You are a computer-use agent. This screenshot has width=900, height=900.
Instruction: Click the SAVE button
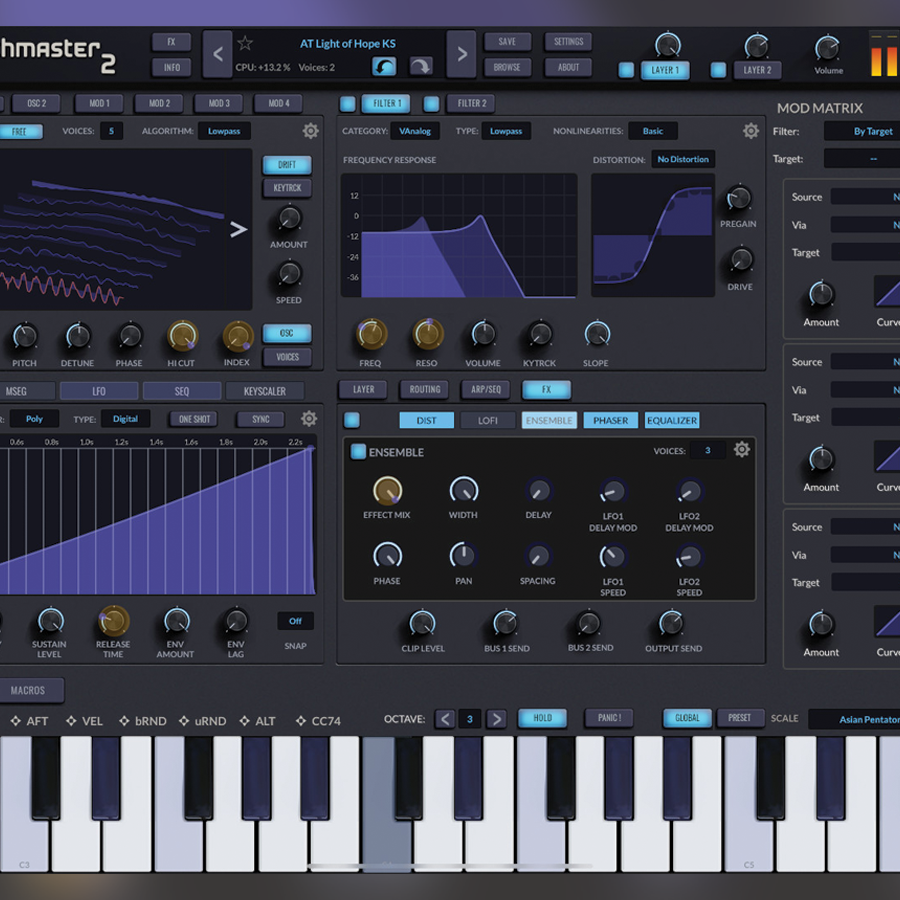(507, 42)
